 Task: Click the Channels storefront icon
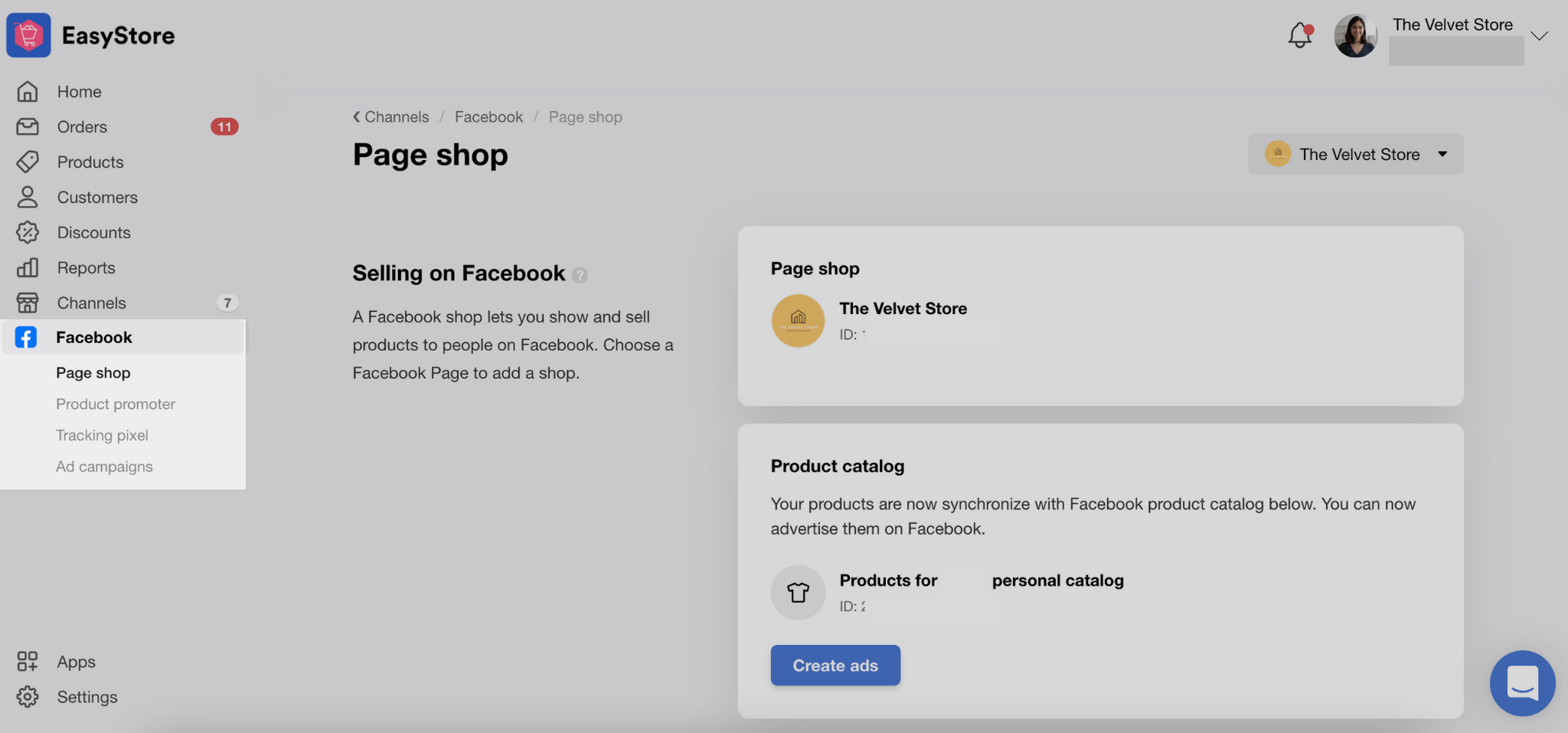point(28,303)
